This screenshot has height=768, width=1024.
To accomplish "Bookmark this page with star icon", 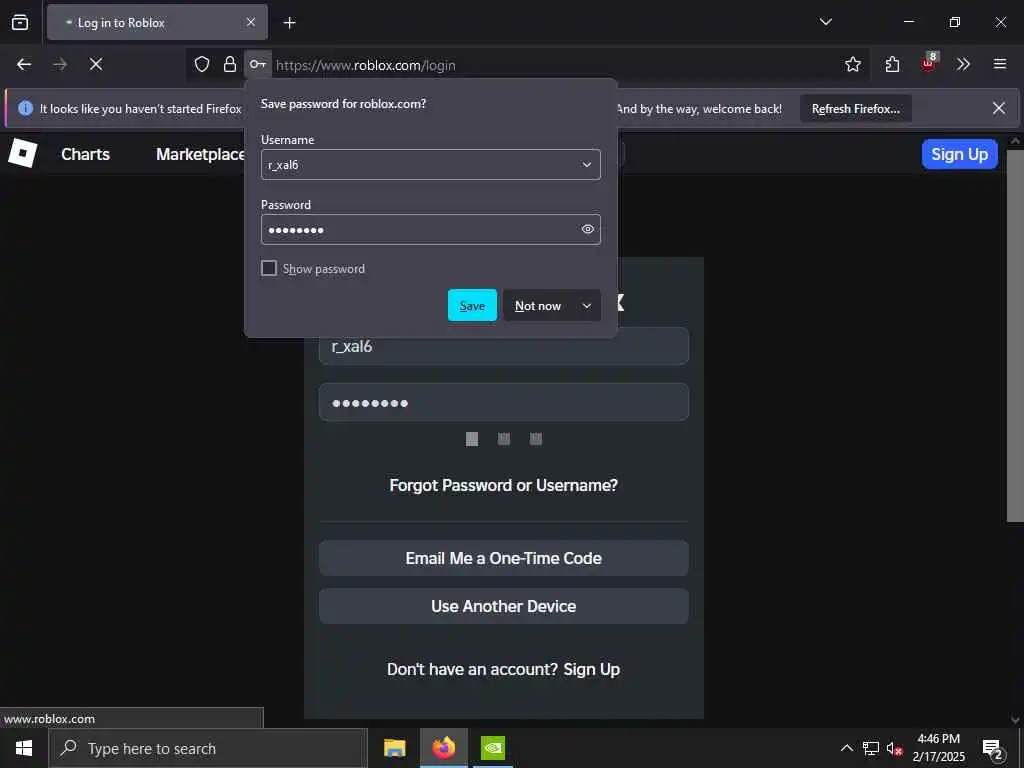I will 853,64.
